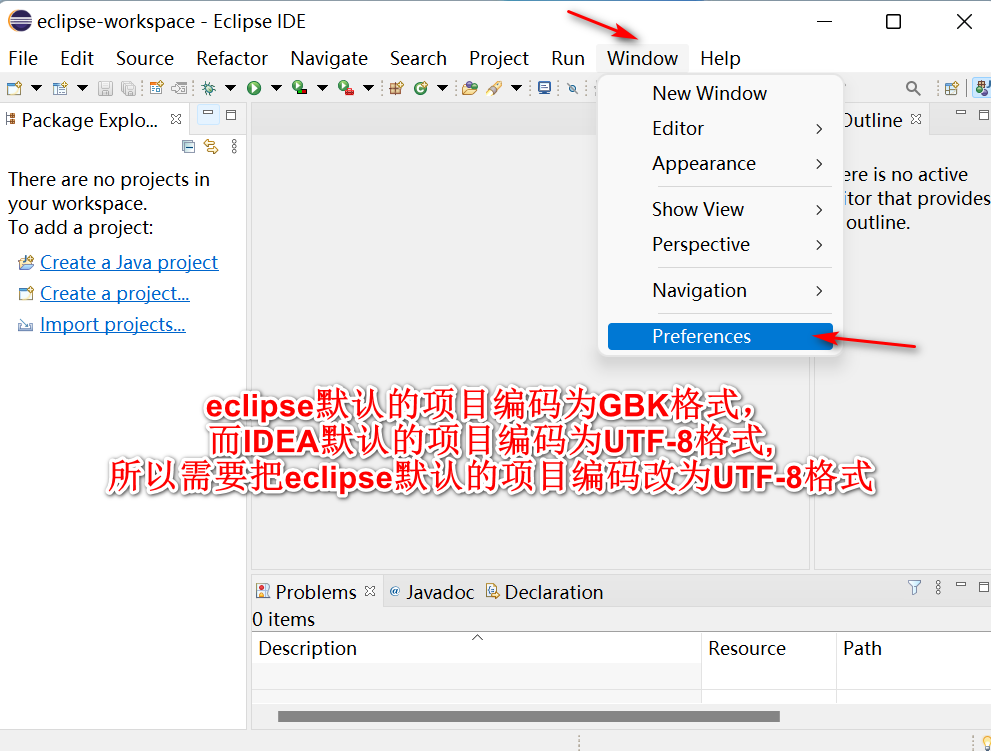Close the Outline view tab

tap(916, 119)
